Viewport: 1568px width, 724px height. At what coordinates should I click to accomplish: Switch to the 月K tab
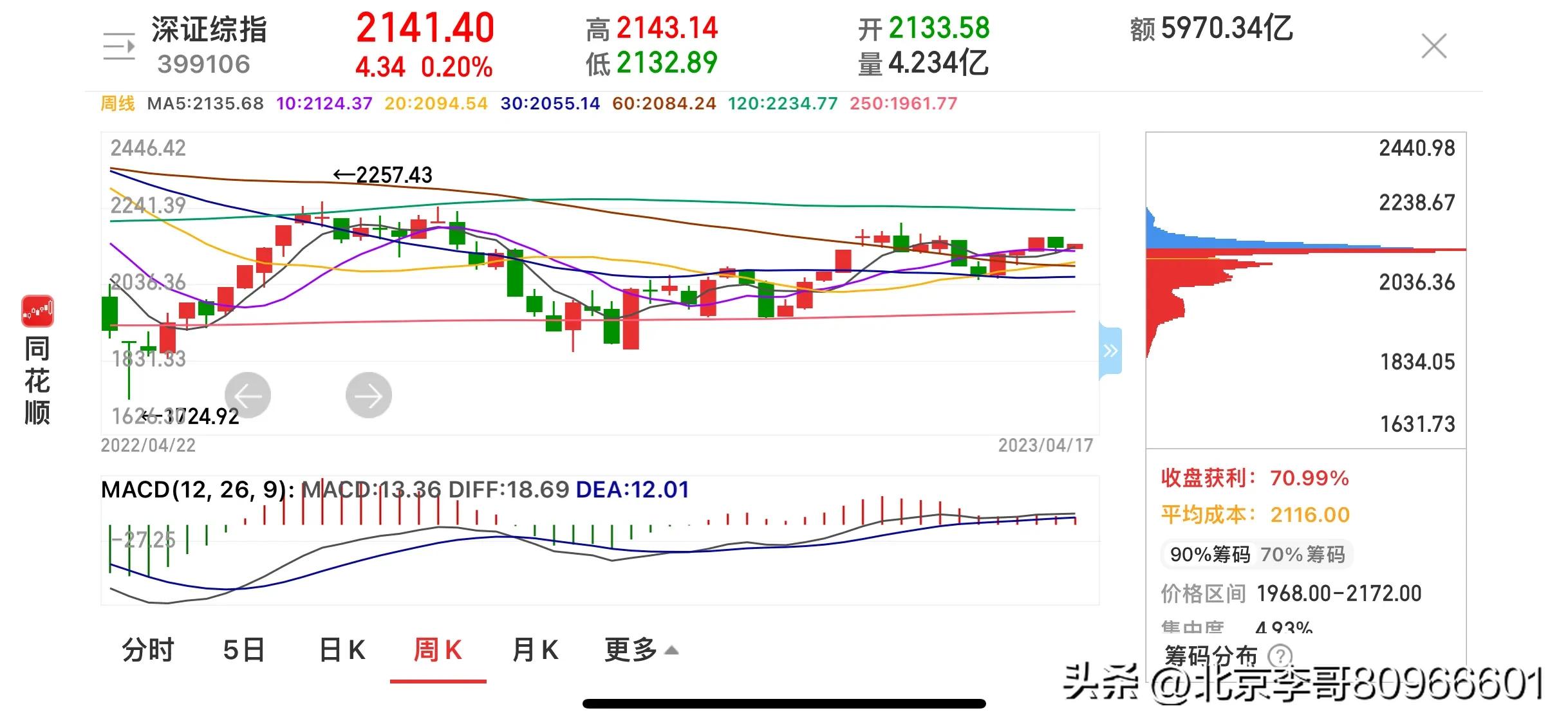click(535, 650)
